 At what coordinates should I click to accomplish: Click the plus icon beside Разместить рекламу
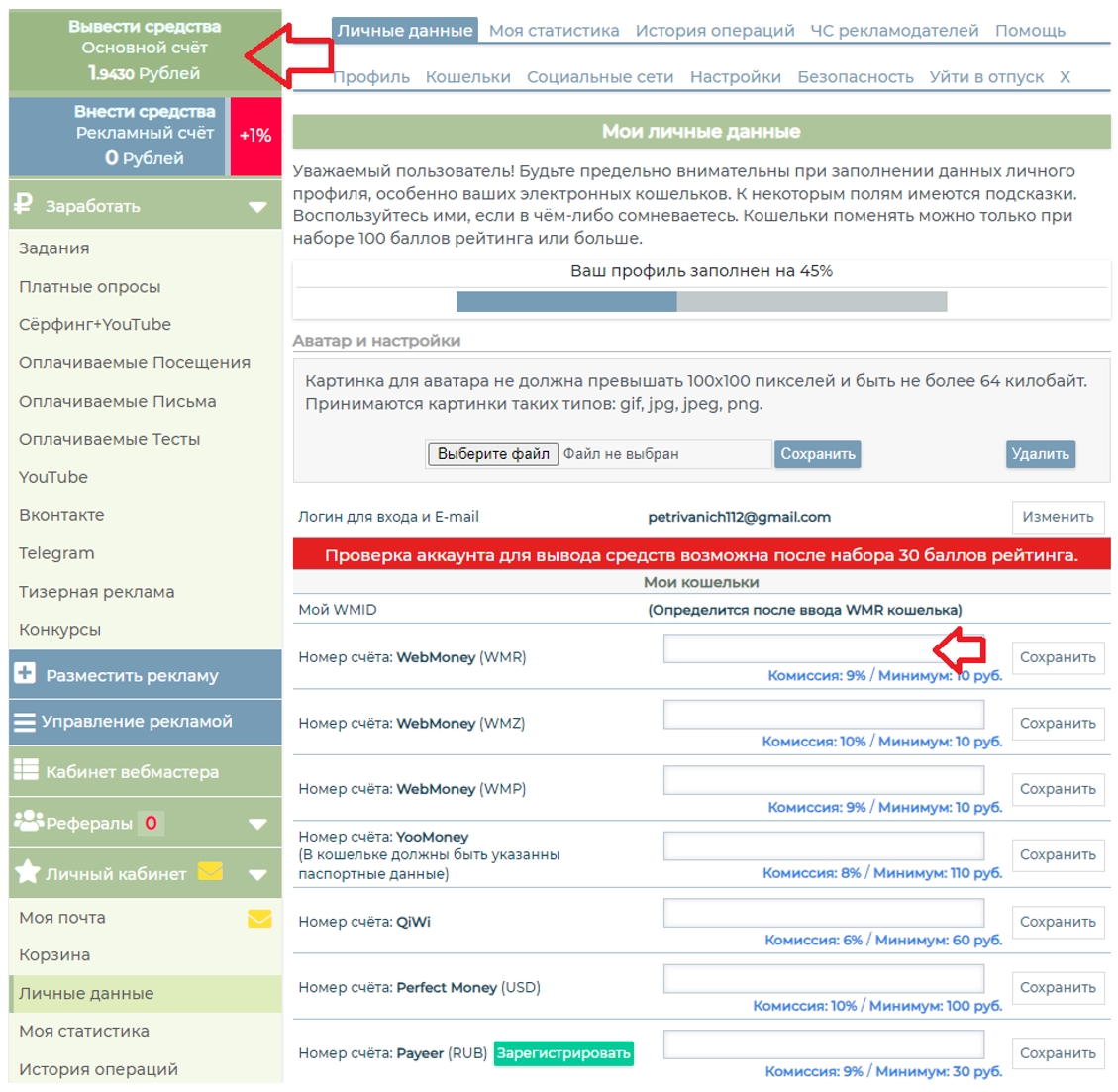click(x=24, y=673)
